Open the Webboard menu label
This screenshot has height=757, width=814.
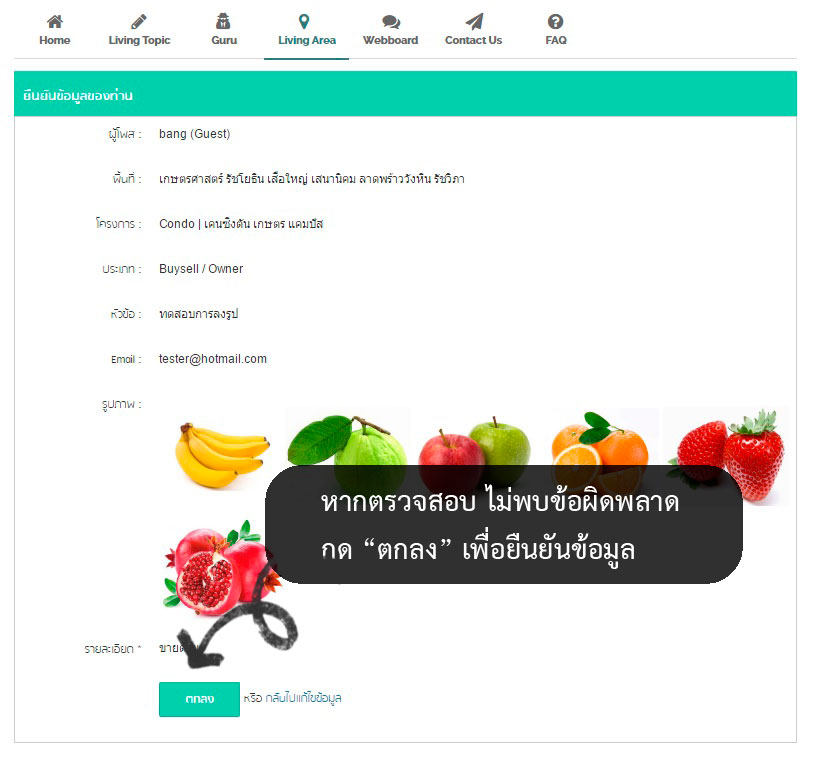(390, 40)
